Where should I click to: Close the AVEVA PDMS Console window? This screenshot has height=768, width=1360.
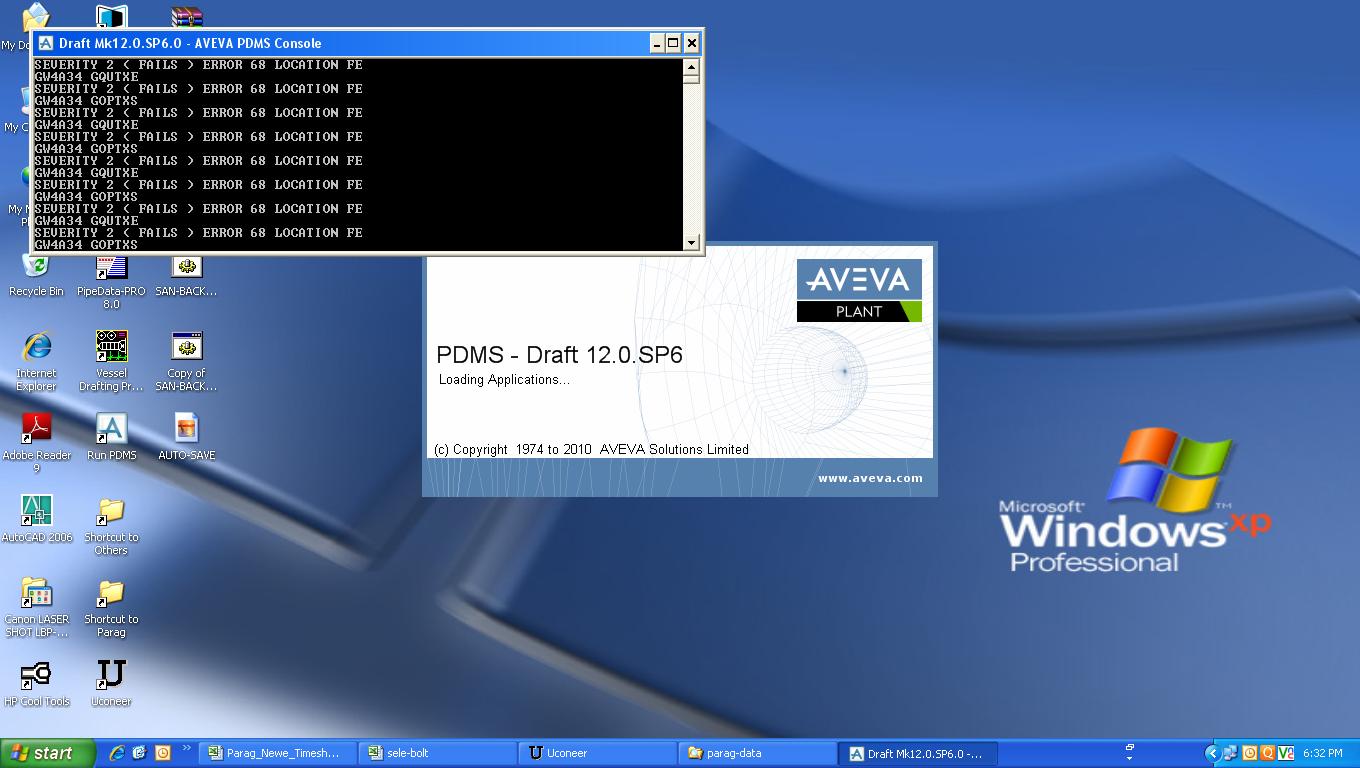[691, 43]
